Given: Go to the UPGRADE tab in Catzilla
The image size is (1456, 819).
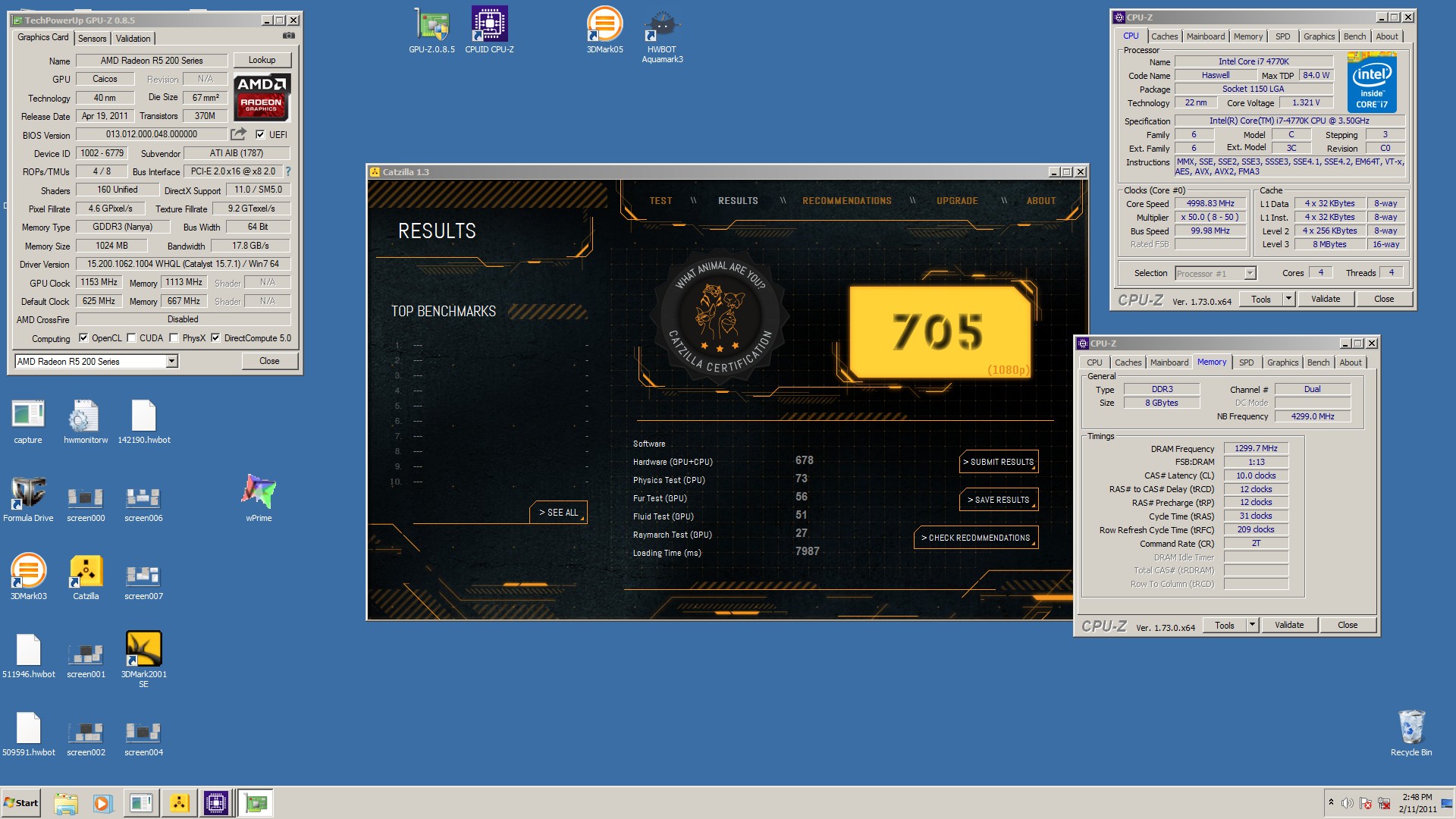Looking at the screenshot, I should click(x=957, y=201).
